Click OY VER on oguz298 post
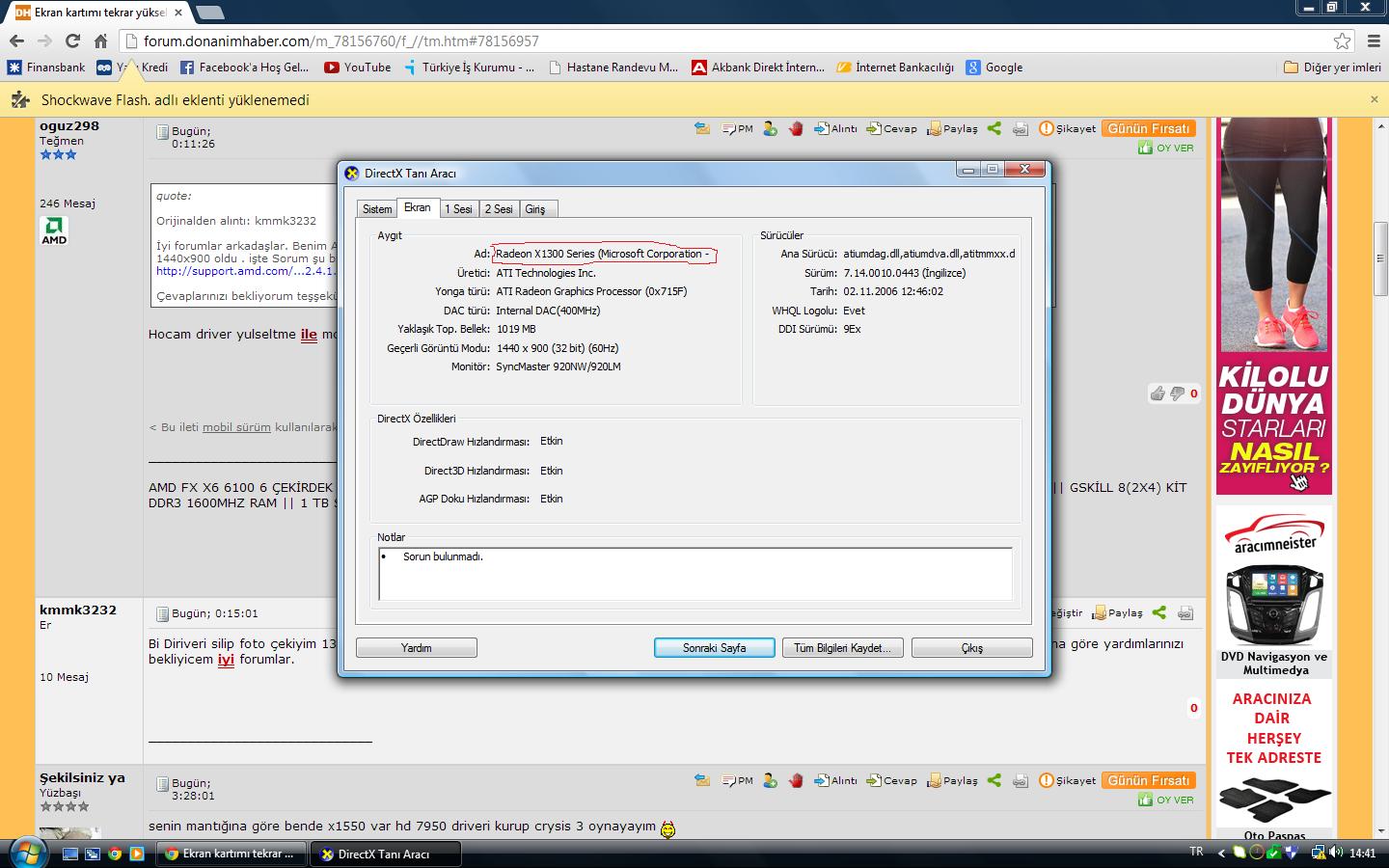 [1166, 148]
